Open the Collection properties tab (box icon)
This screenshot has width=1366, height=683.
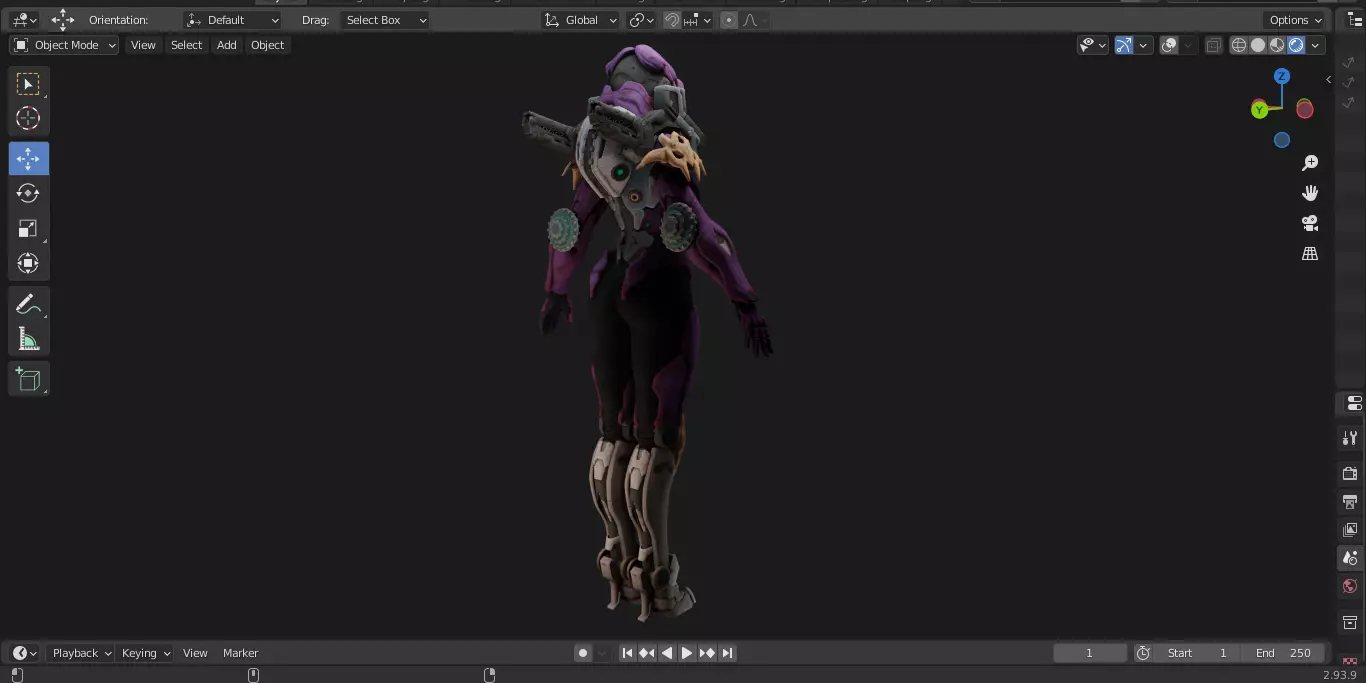pos(1350,622)
